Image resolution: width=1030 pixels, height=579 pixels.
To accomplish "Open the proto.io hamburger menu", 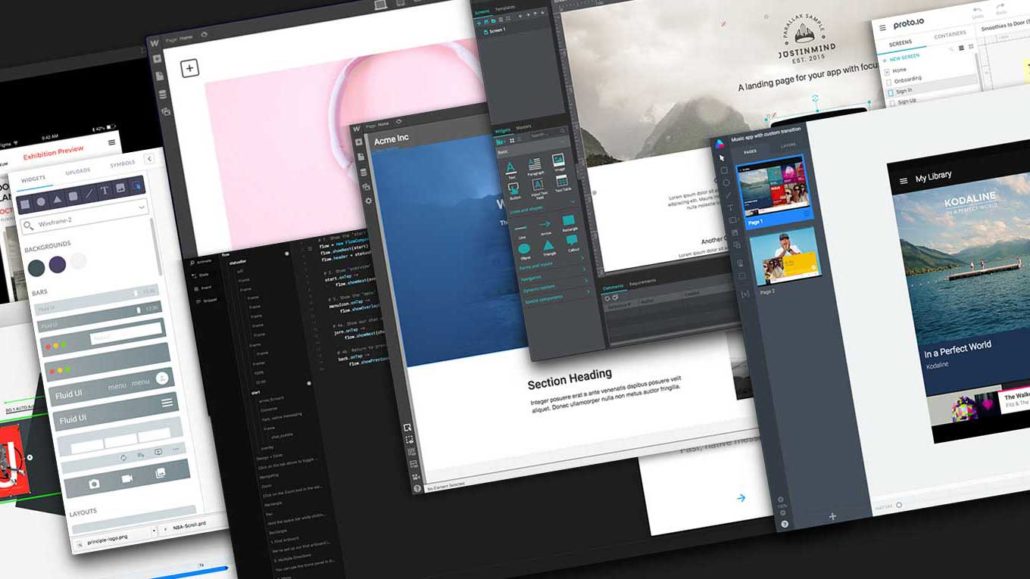I will pos(882,28).
